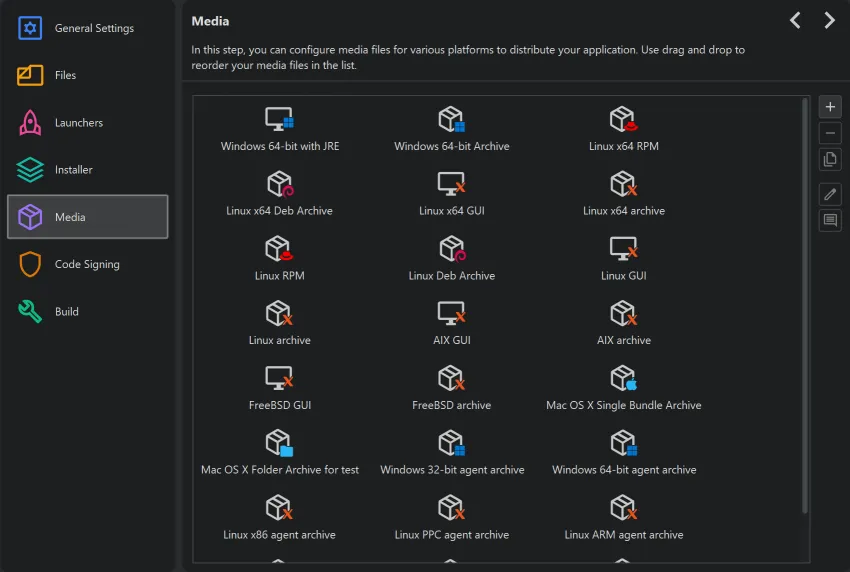
Task: Open the Files section icon
Action: click(x=30, y=75)
